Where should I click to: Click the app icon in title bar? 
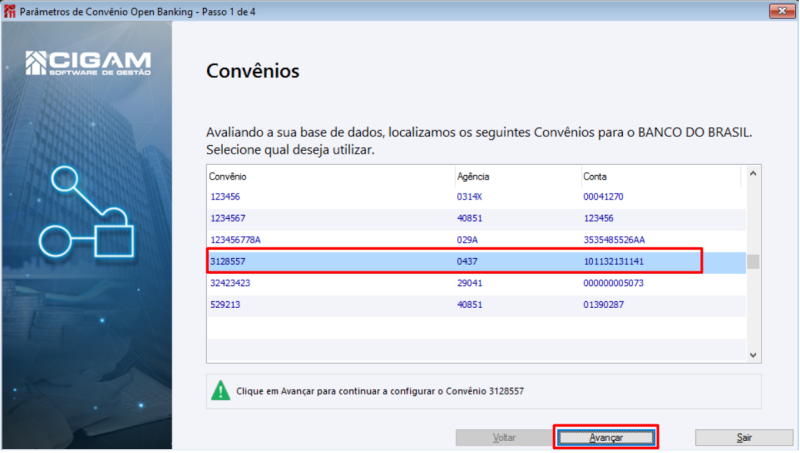click(x=9, y=11)
